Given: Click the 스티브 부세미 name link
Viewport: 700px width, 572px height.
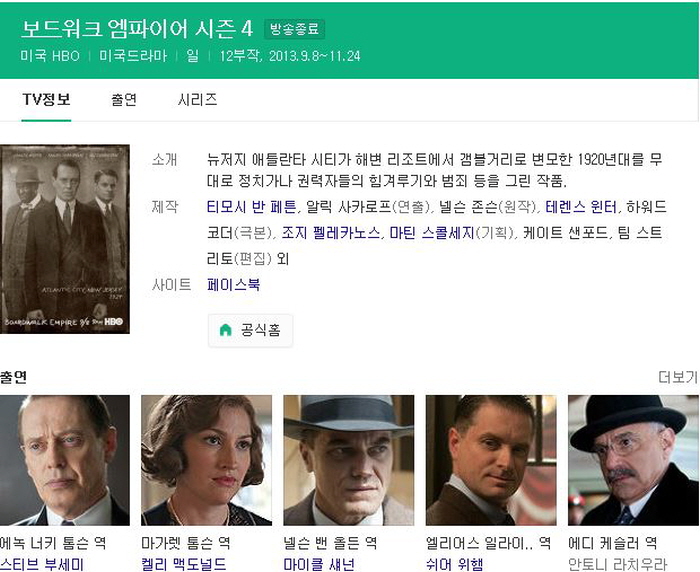Looking at the screenshot, I should coord(42,564).
